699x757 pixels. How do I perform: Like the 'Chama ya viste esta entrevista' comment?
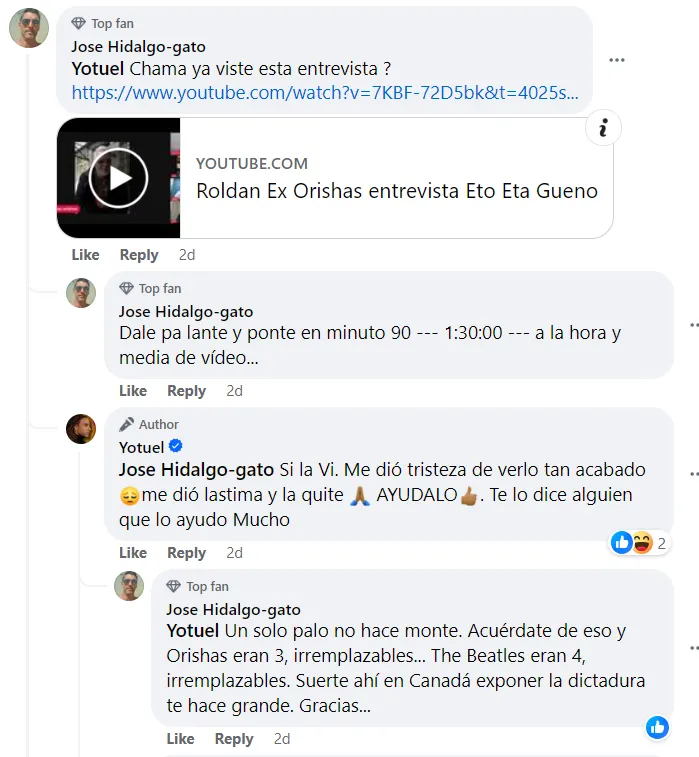(85, 254)
